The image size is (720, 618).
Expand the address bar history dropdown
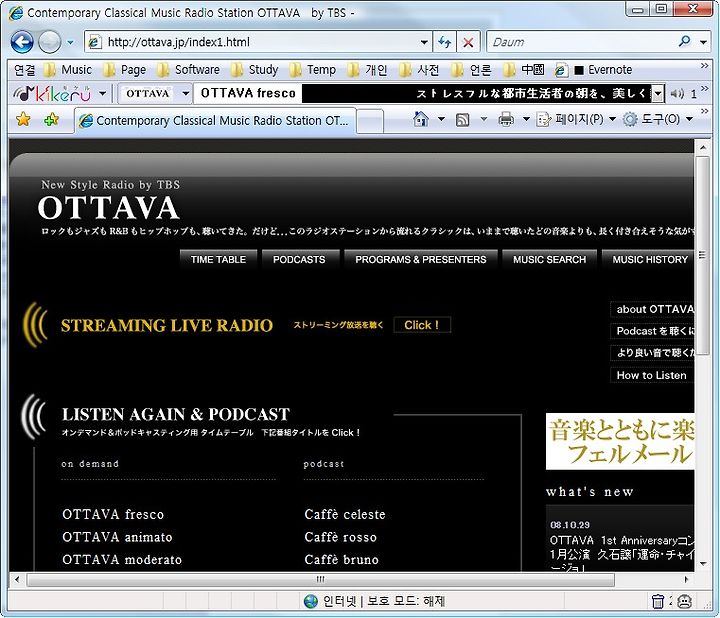pos(424,42)
